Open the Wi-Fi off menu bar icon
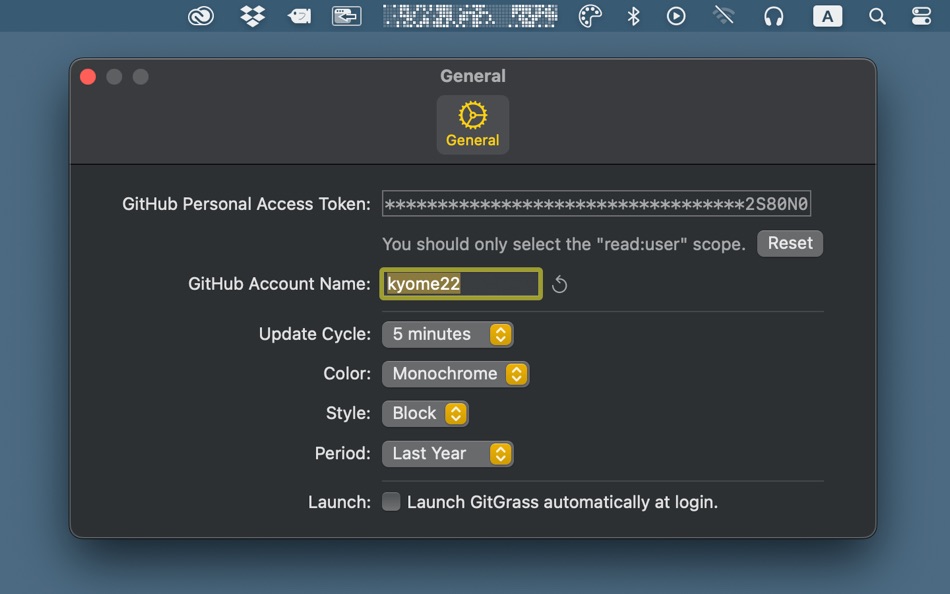 724,15
